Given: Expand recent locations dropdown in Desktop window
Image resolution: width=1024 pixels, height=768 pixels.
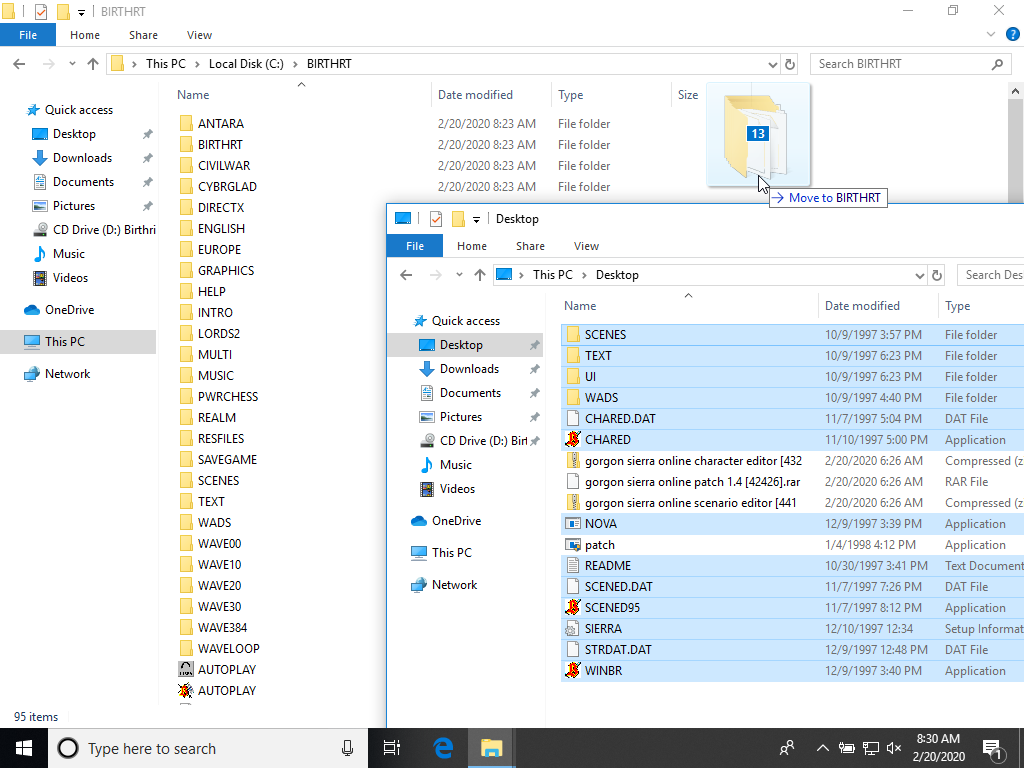Looking at the screenshot, I should (458, 275).
